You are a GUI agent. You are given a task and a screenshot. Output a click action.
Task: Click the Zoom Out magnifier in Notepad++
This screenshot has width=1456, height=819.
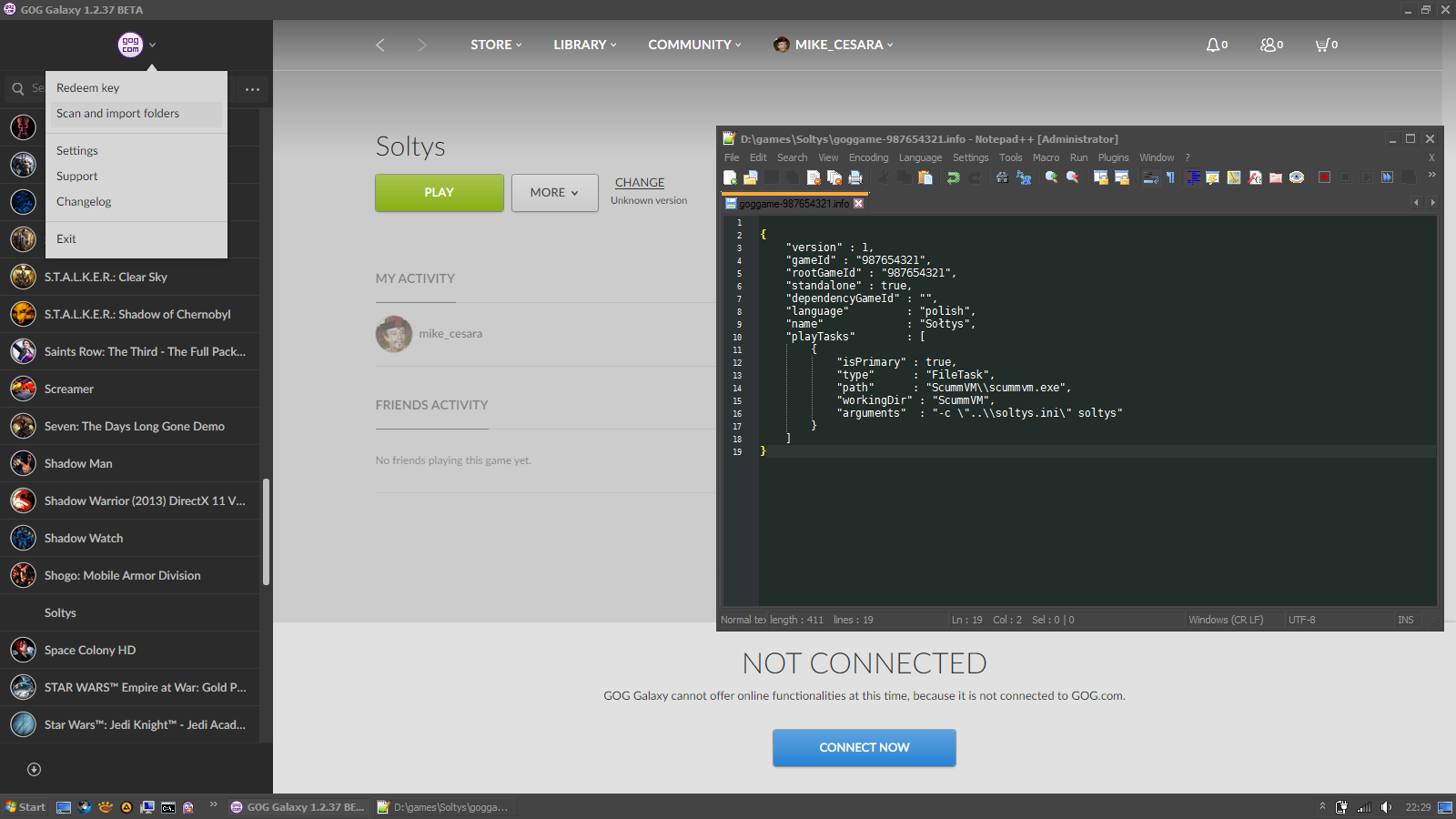point(1073,177)
